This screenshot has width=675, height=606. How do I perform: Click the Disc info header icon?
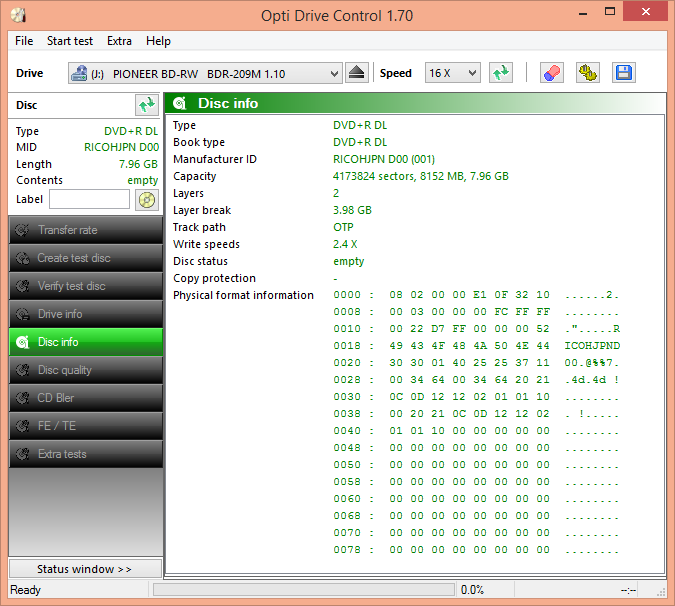point(180,103)
